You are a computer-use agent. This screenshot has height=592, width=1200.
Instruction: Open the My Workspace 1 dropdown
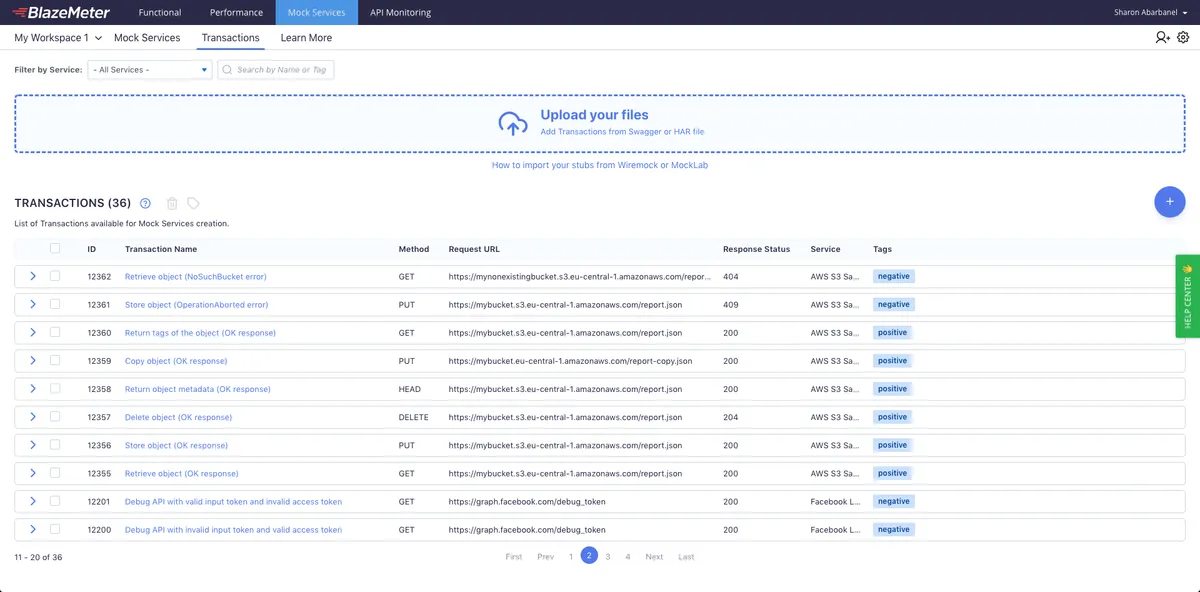tap(58, 38)
